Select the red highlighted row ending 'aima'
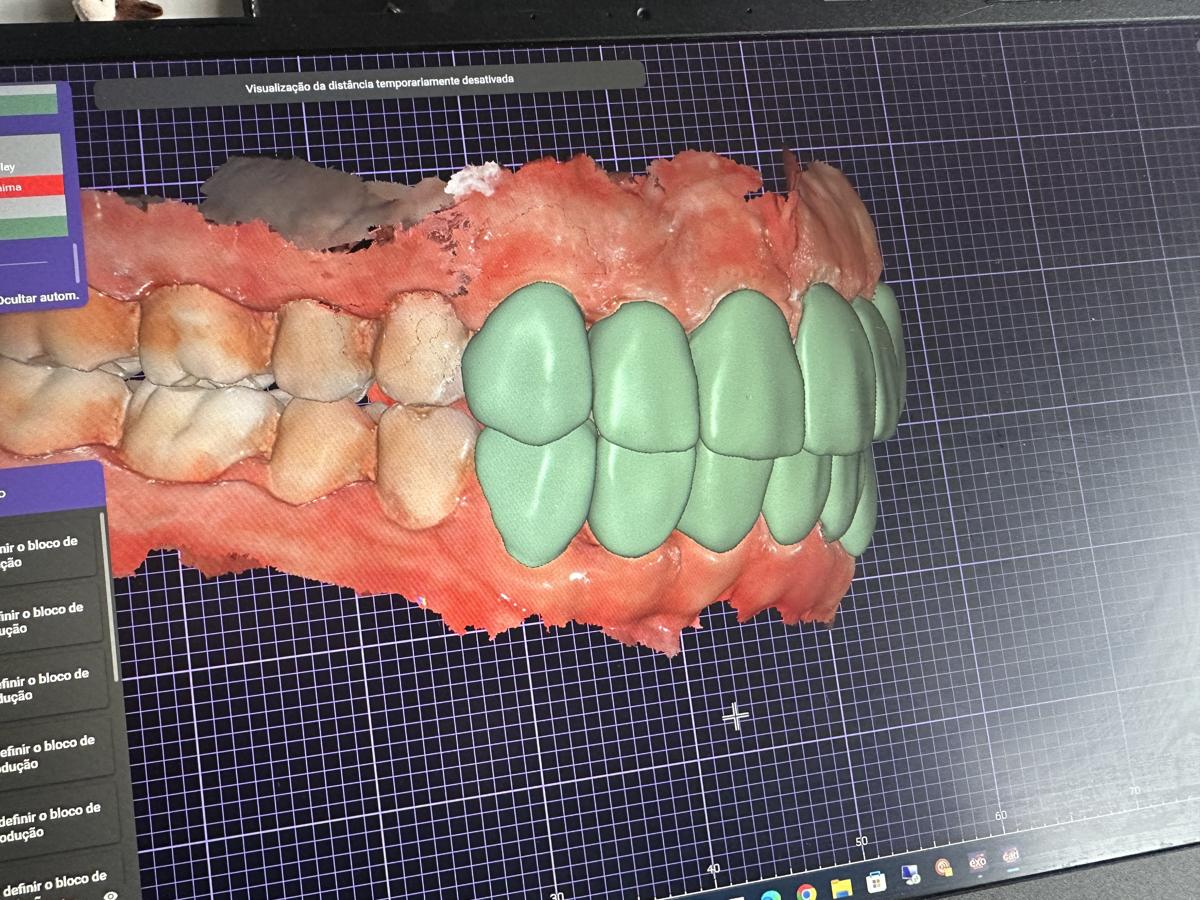The image size is (1200, 900). [x=33, y=187]
